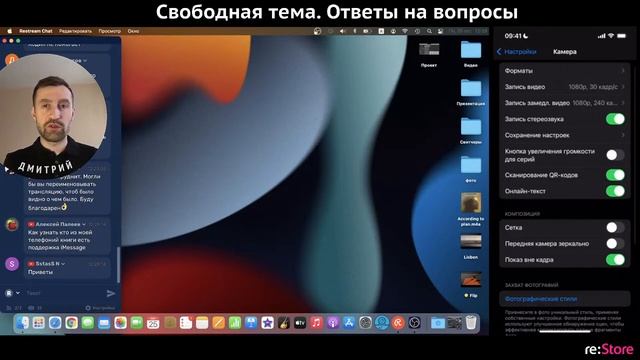Go back to Настройки on iPhone
640x360 pixels.
click(x=517, y=52)
